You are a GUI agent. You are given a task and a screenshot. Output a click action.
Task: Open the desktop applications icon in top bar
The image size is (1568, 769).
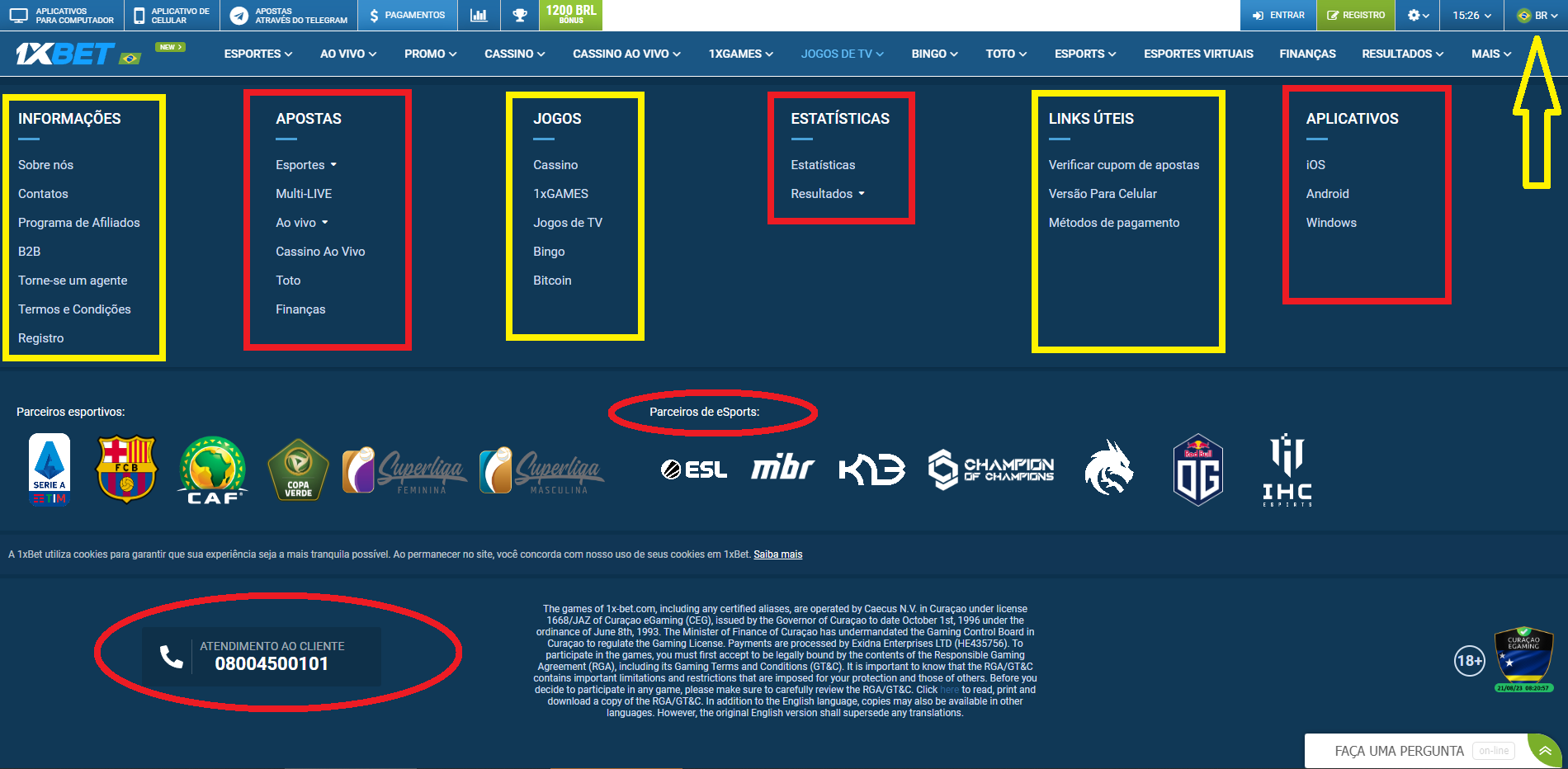pyautogui.click(x=19, y=16)
